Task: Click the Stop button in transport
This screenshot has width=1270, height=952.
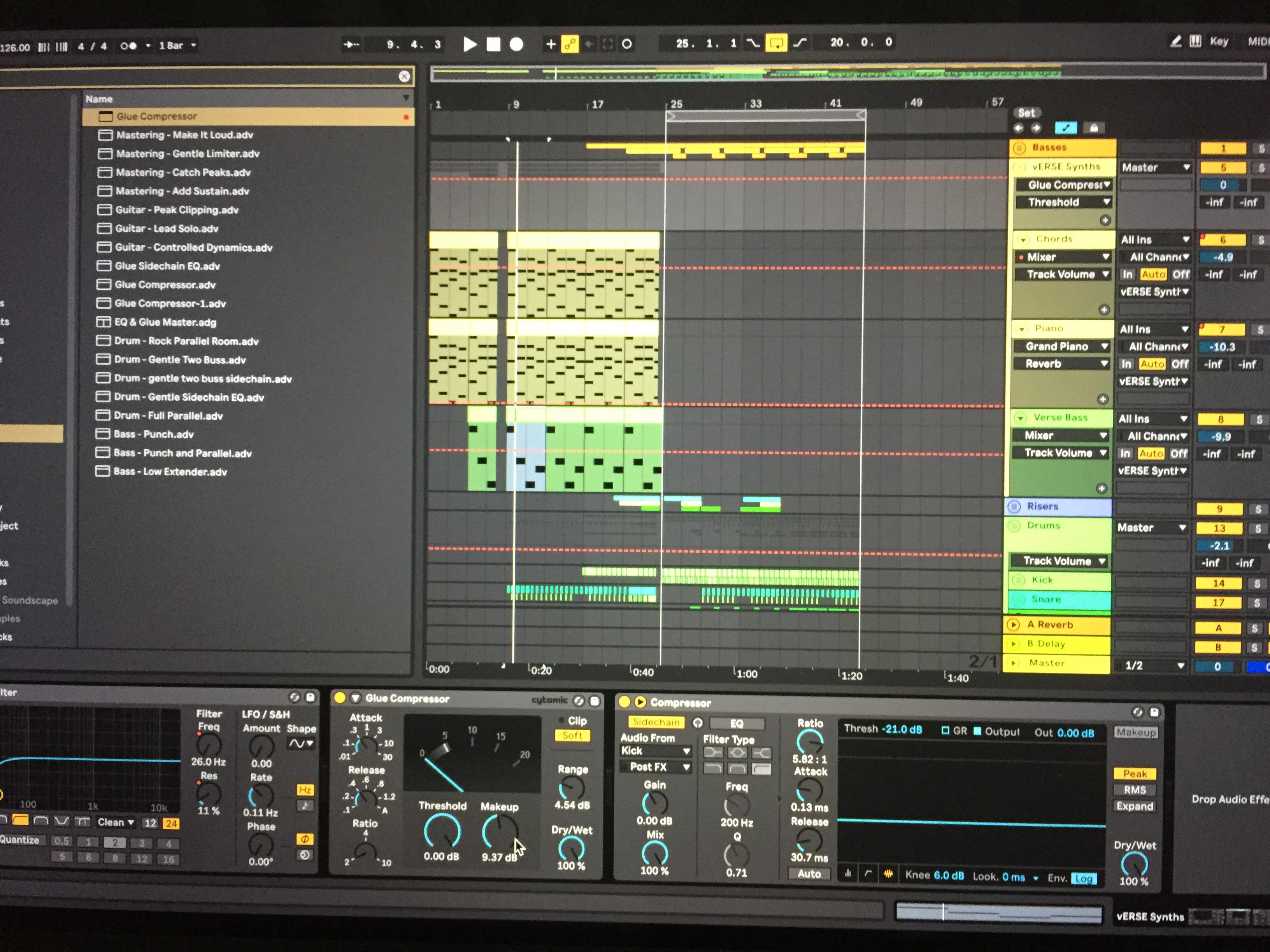Action: point(493,44)
